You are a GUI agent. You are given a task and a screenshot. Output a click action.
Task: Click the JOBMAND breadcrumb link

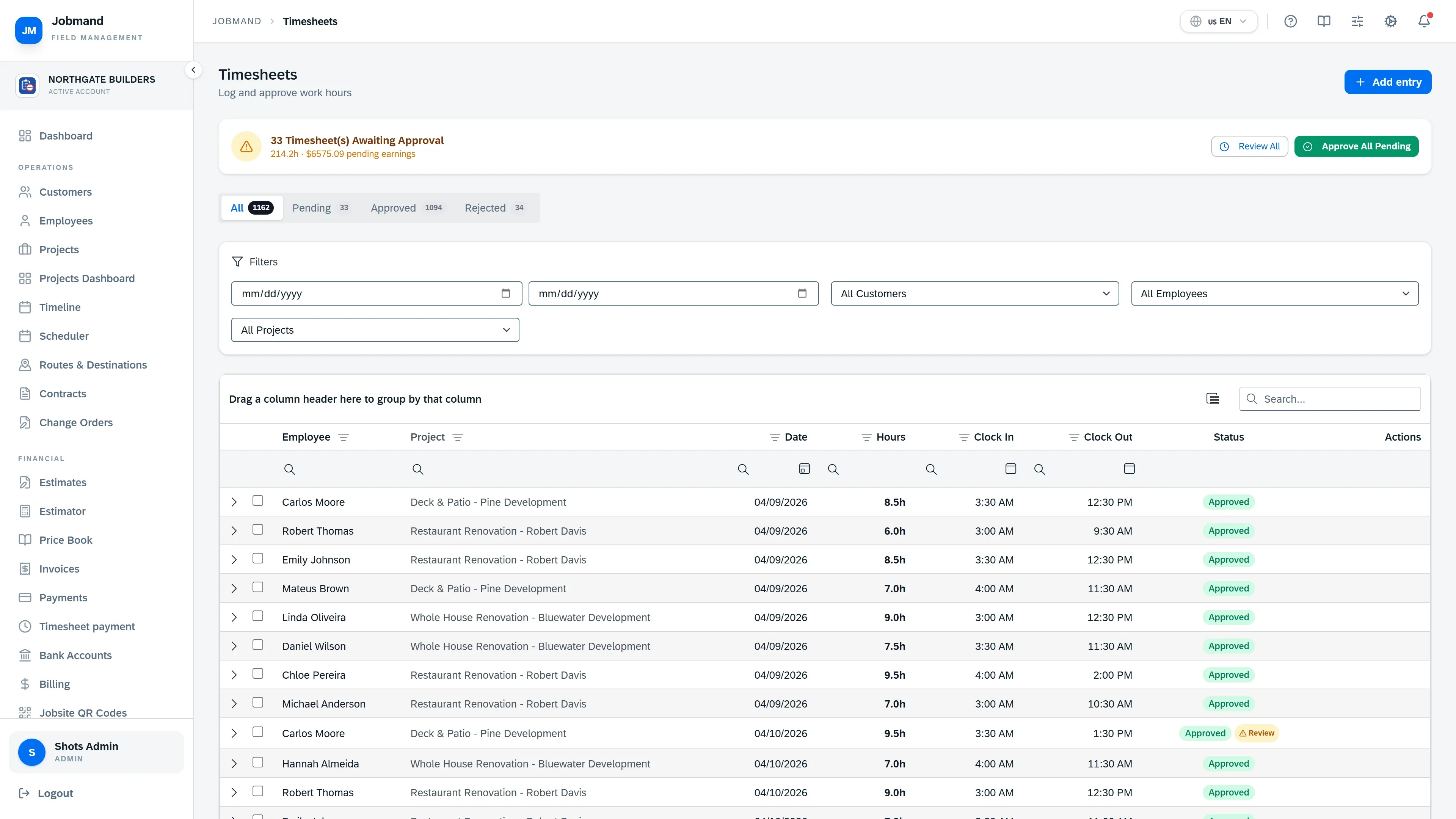(237, 22)
